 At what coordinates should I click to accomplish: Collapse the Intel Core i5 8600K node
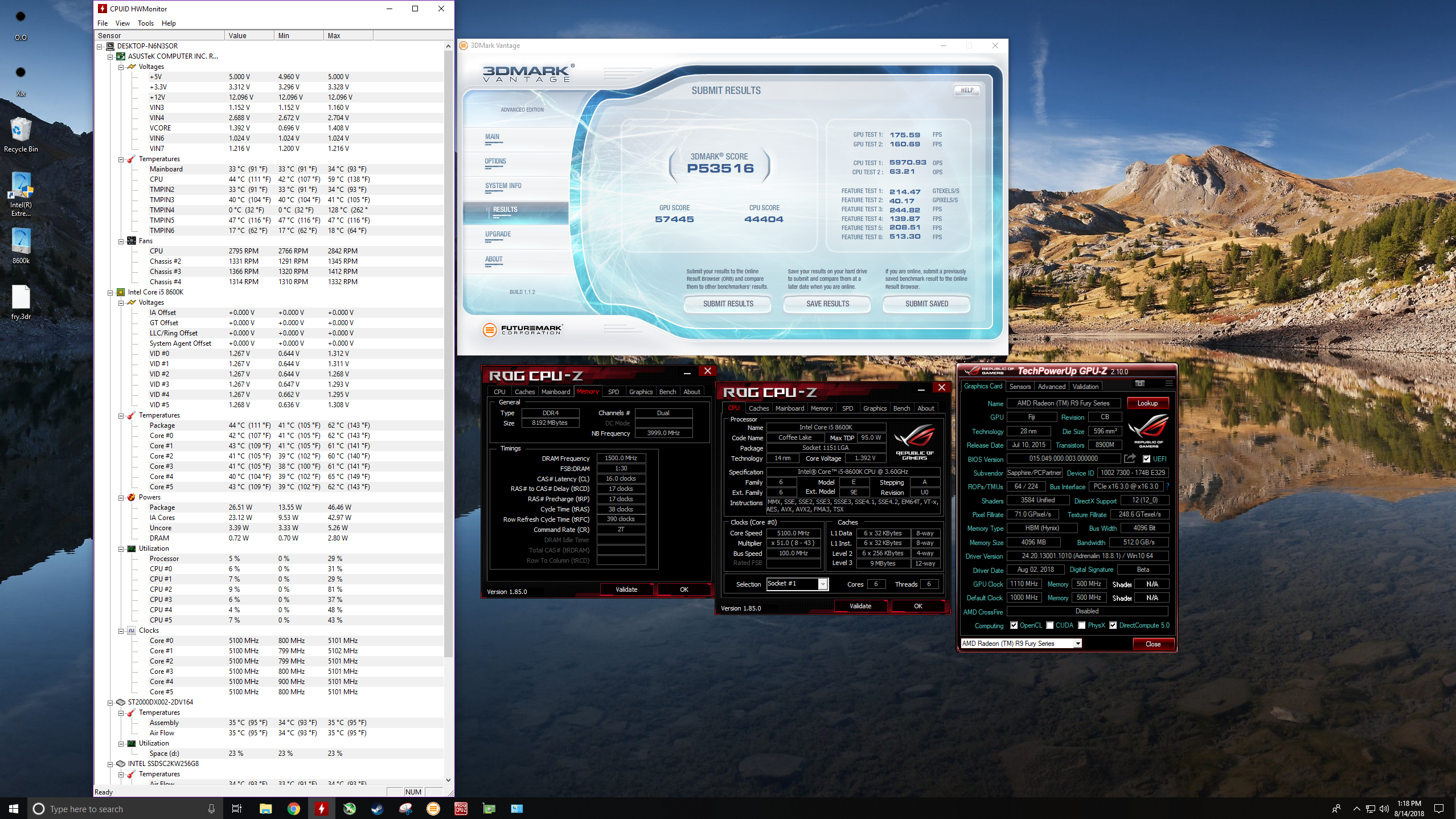pyautogui.click(x=110, y=292)
